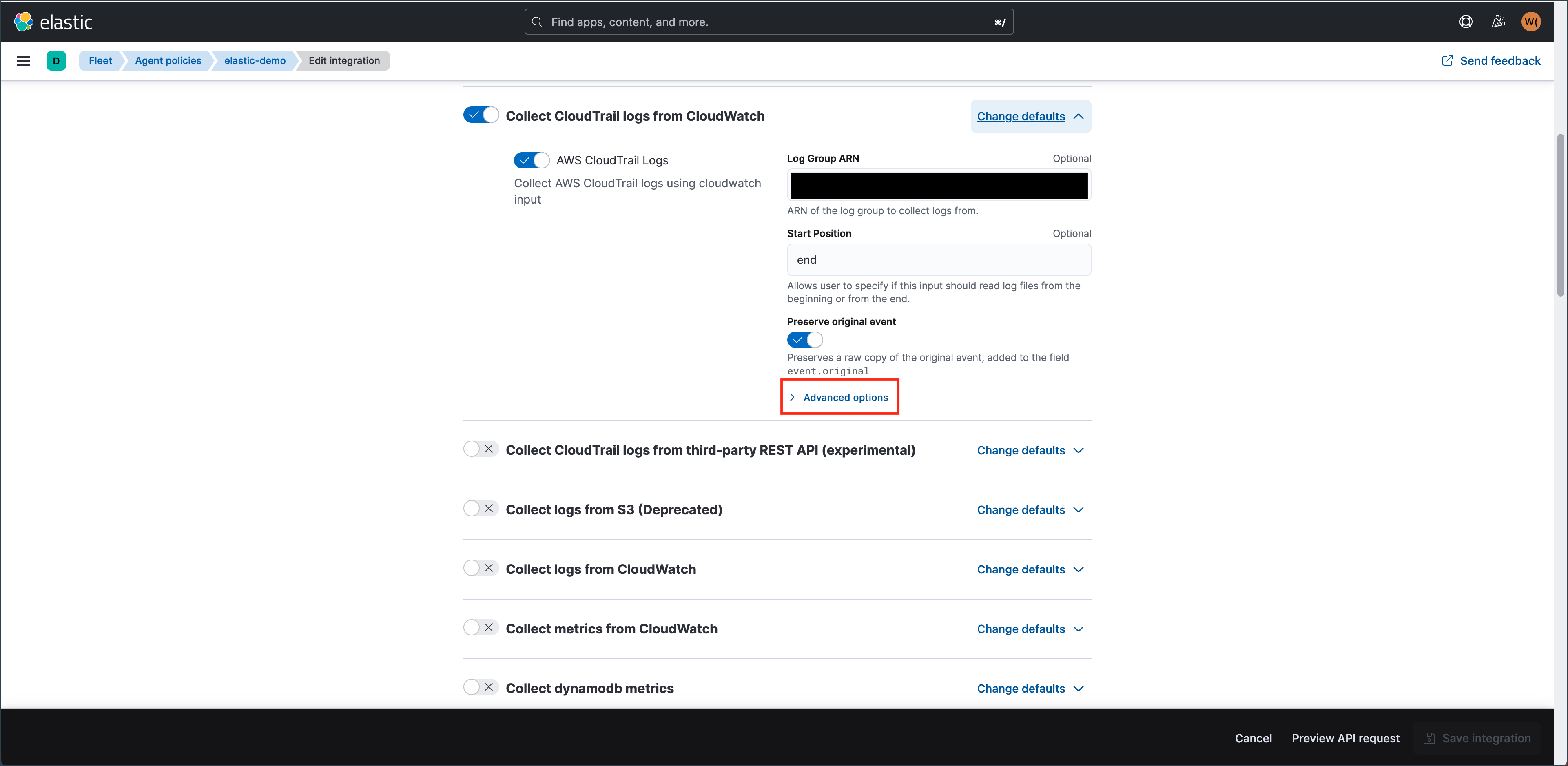Click the Start Position input field

pyautogui.click(x=939, y=260)
